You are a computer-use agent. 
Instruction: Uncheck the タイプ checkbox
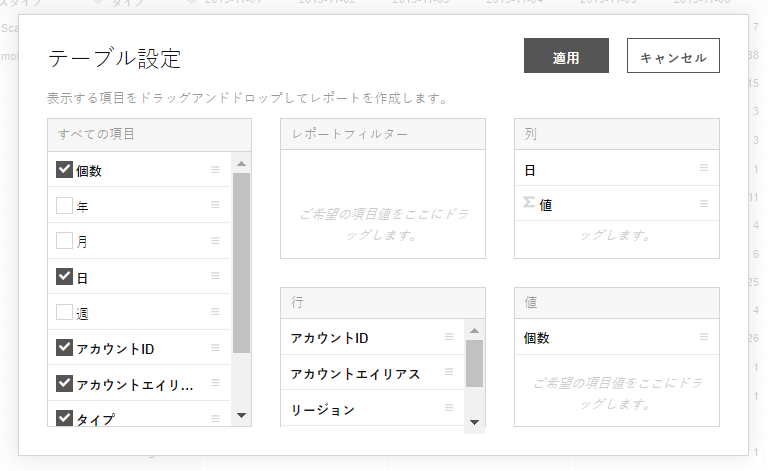pos(65,418)
